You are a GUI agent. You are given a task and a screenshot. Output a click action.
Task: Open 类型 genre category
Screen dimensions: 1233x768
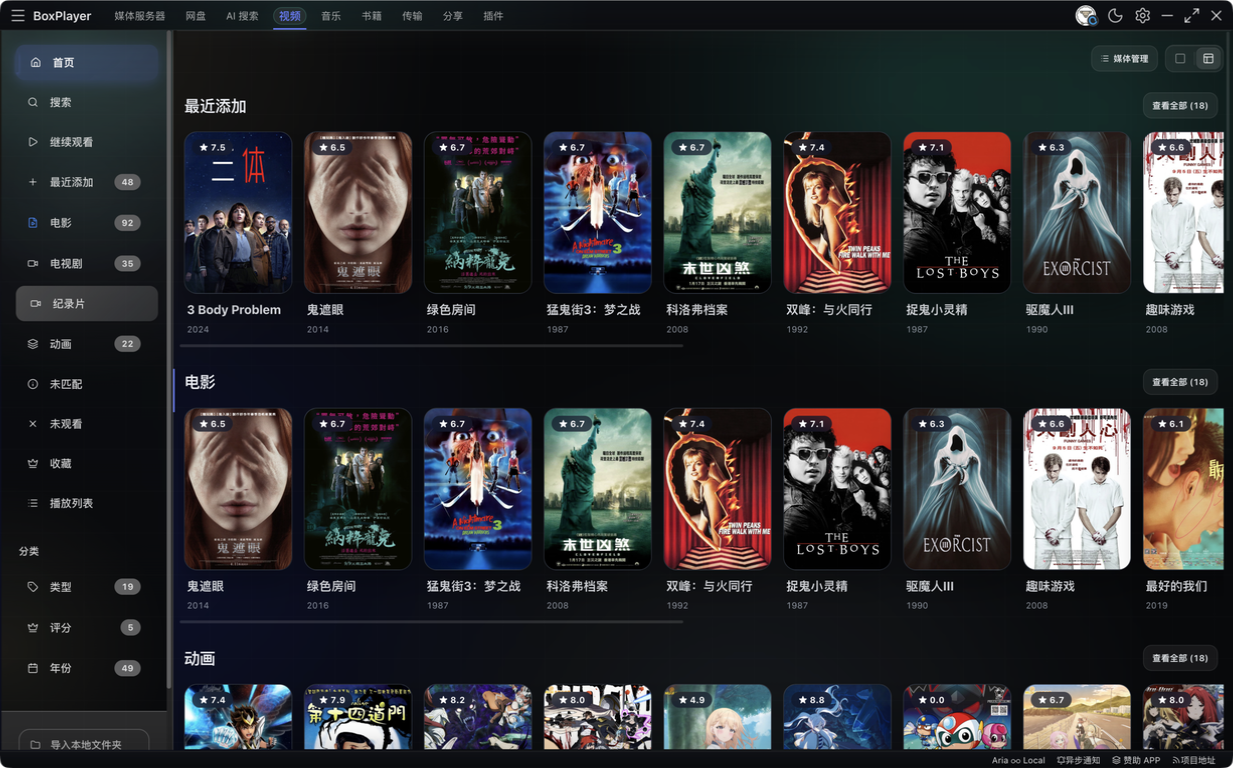point(87,587)
